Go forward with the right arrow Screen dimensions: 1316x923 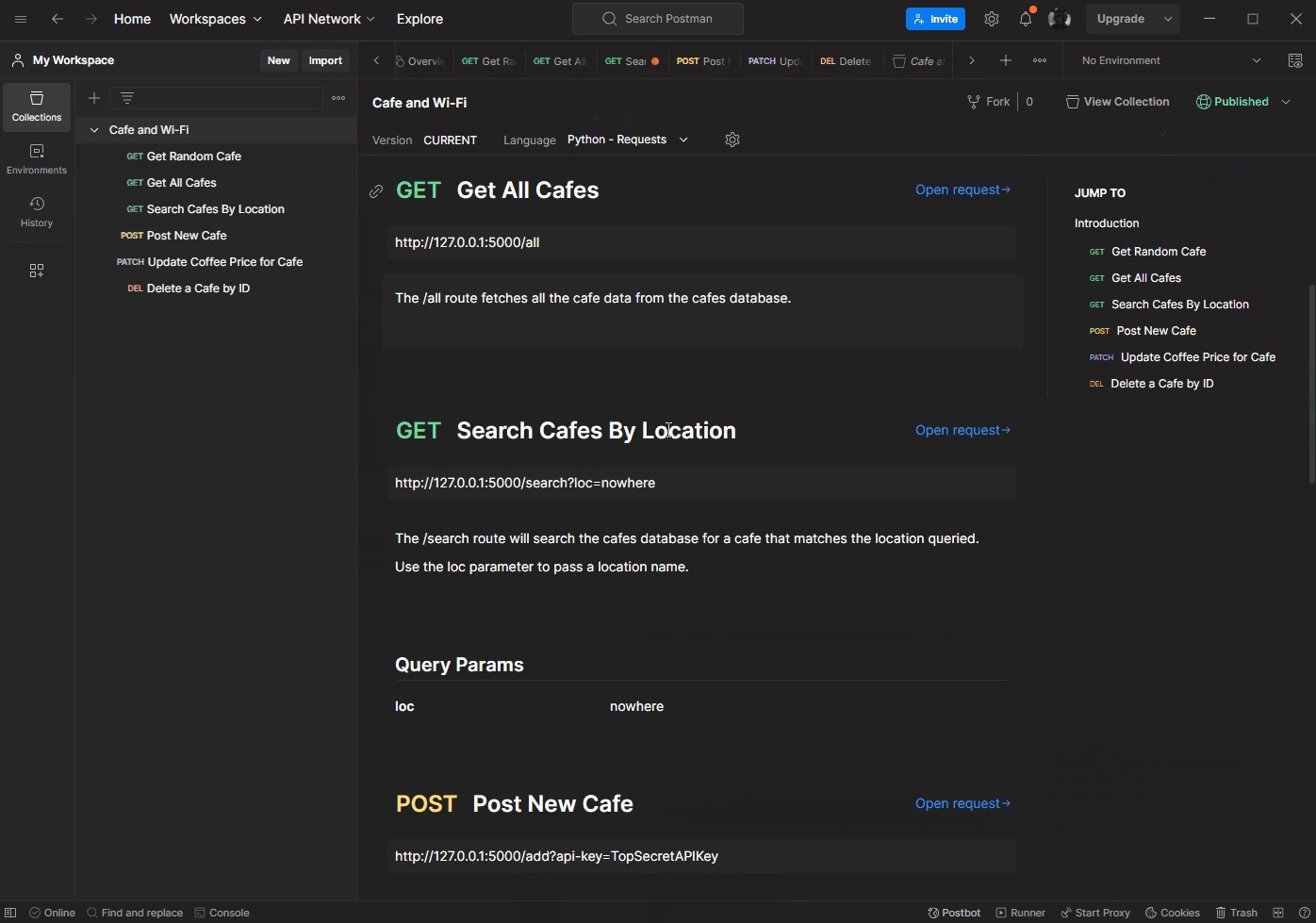[x=91, y=19]
